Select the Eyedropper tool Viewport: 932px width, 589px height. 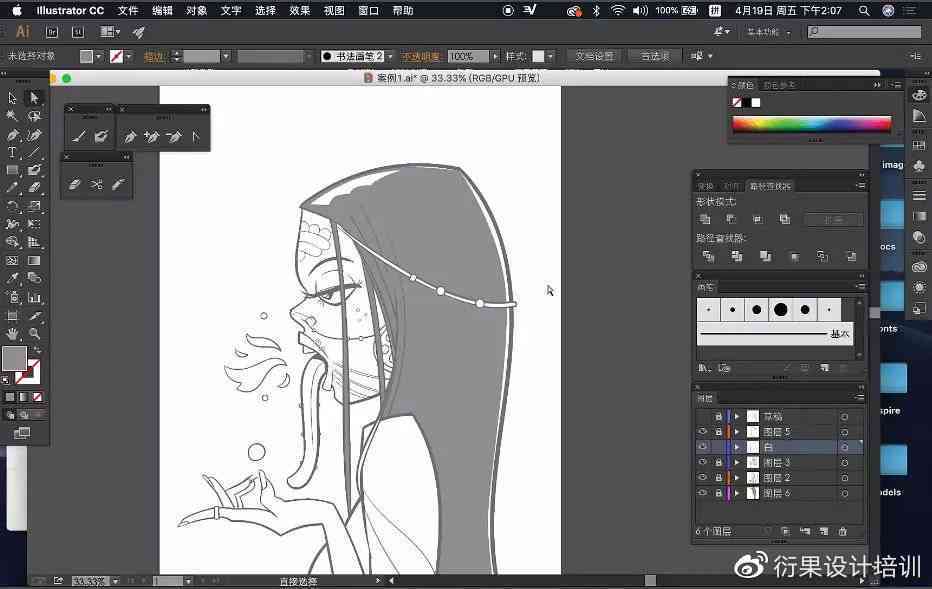[x=12, y=278]
